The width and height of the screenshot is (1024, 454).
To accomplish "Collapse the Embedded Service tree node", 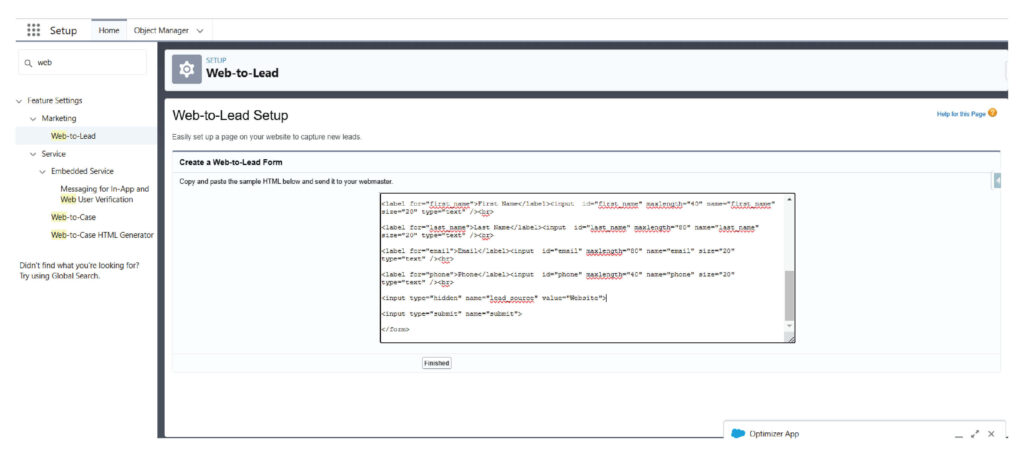I will (43, 172).
